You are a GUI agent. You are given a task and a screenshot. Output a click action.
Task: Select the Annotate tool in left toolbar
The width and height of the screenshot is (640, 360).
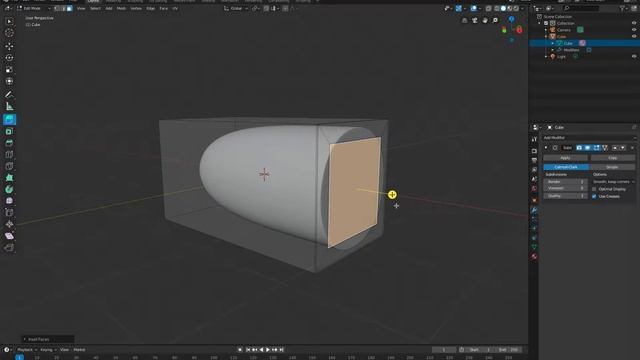click(9, 95)
